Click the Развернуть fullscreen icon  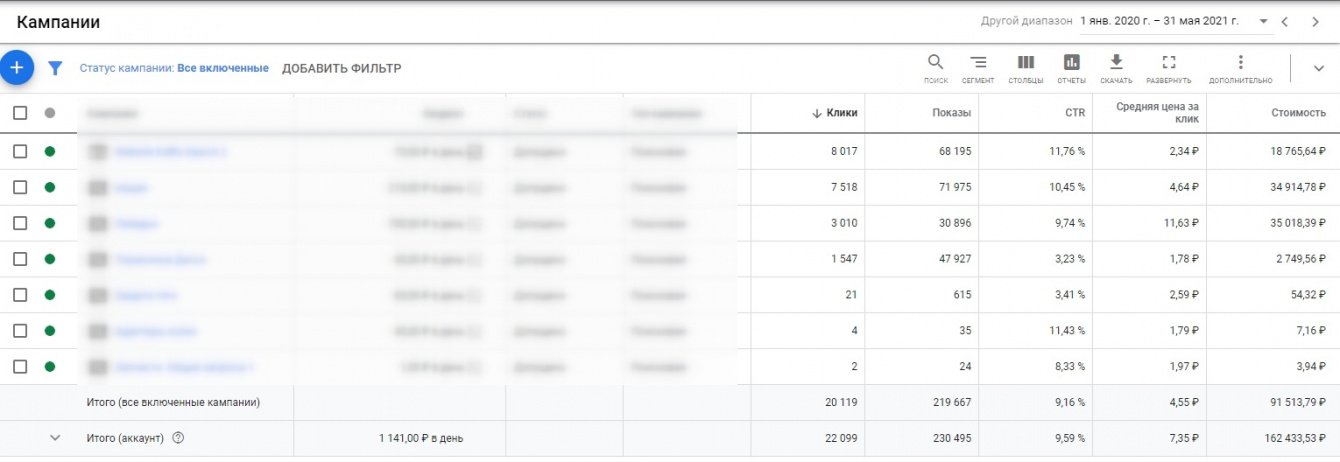(1168, 68)
